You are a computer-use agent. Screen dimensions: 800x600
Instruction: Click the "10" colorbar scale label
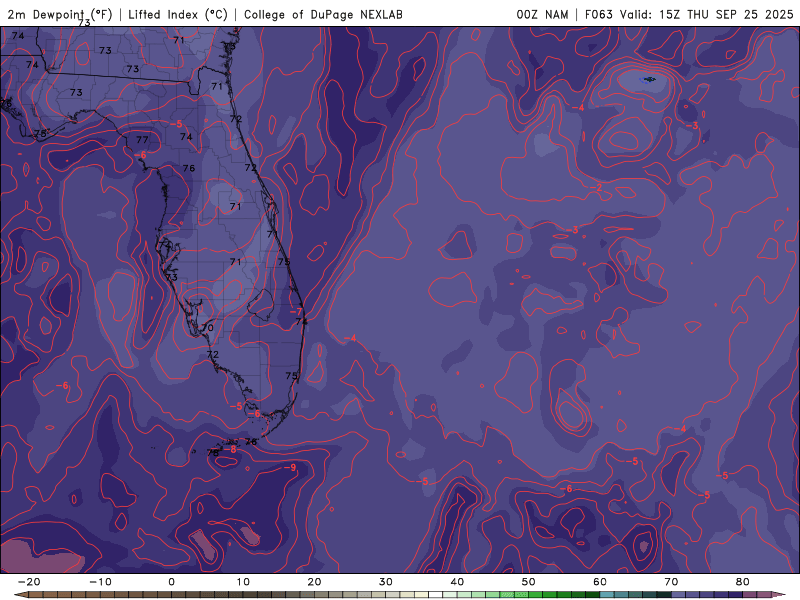tap(243, 582)
